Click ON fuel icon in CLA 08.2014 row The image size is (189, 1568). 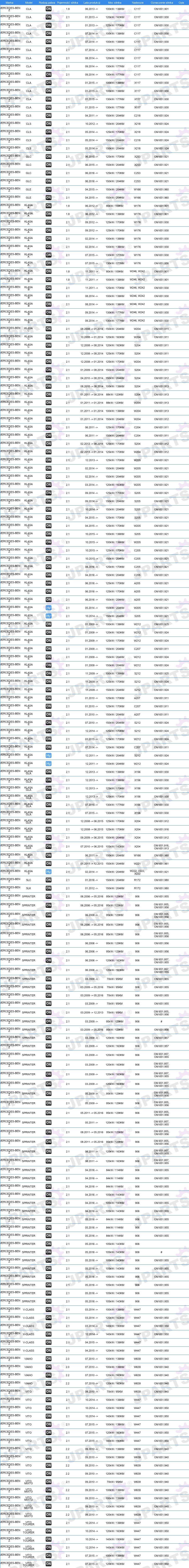49,58
